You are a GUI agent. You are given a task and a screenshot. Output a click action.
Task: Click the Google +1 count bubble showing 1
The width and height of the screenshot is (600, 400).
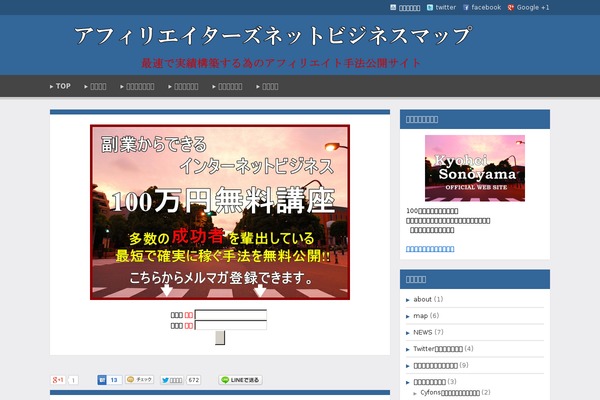pos(73,380)
